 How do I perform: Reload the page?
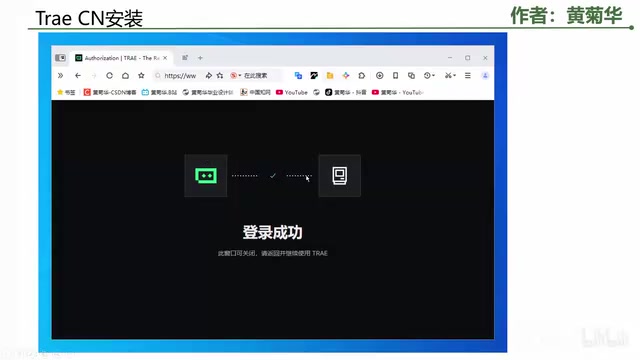pos(109,76)
